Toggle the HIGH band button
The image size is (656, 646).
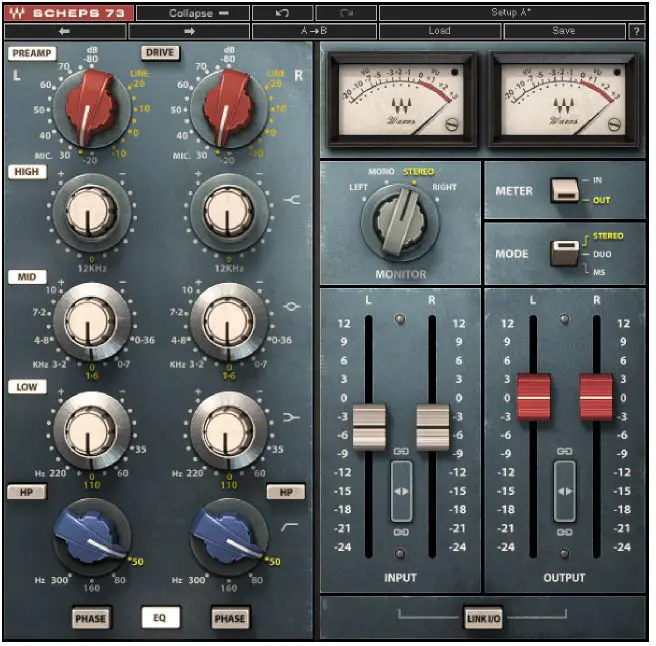[27, 172]
